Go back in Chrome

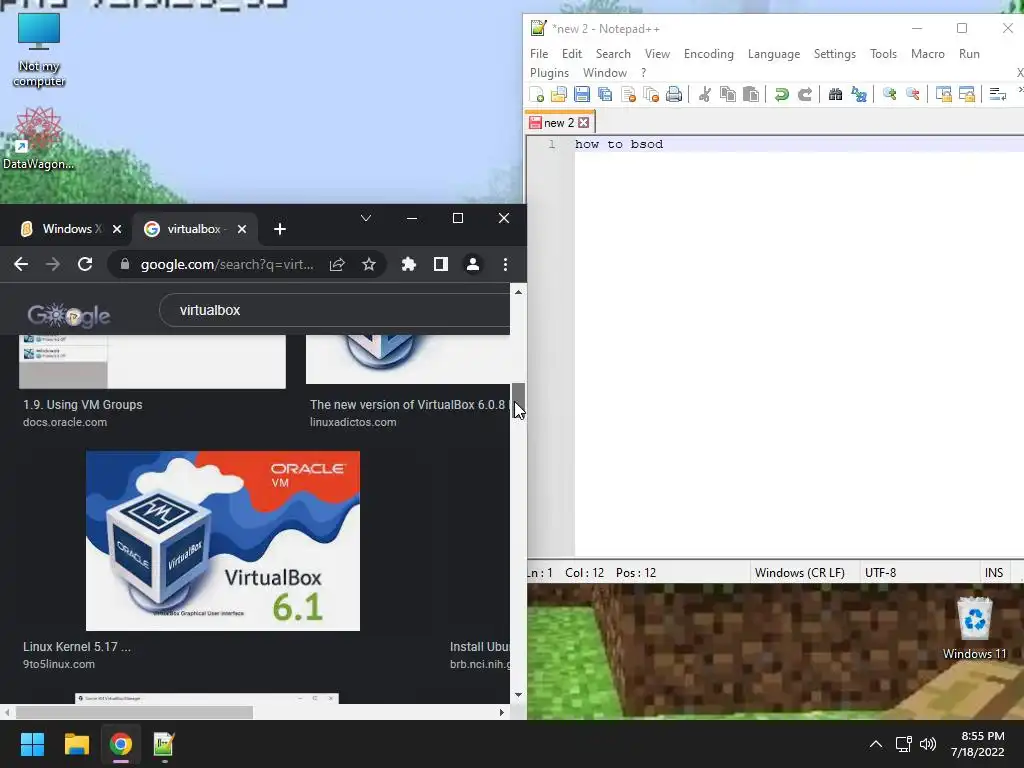click(21, 264)
